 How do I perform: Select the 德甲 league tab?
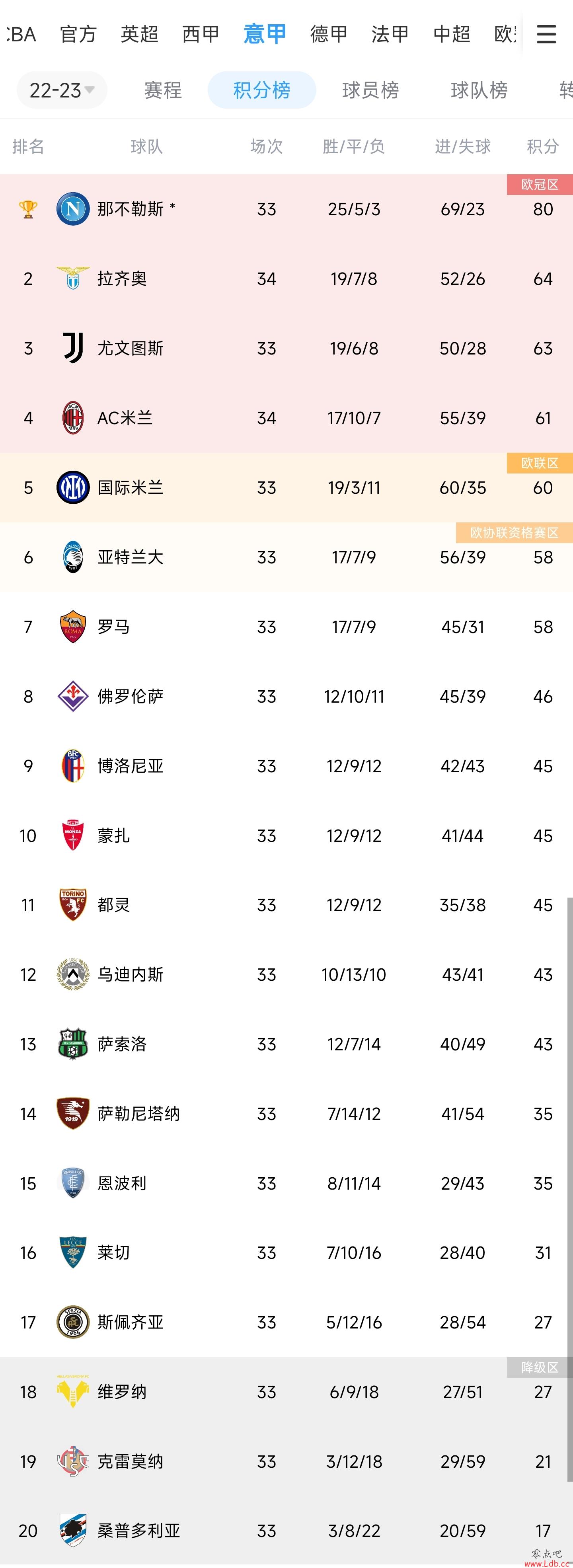329,34
